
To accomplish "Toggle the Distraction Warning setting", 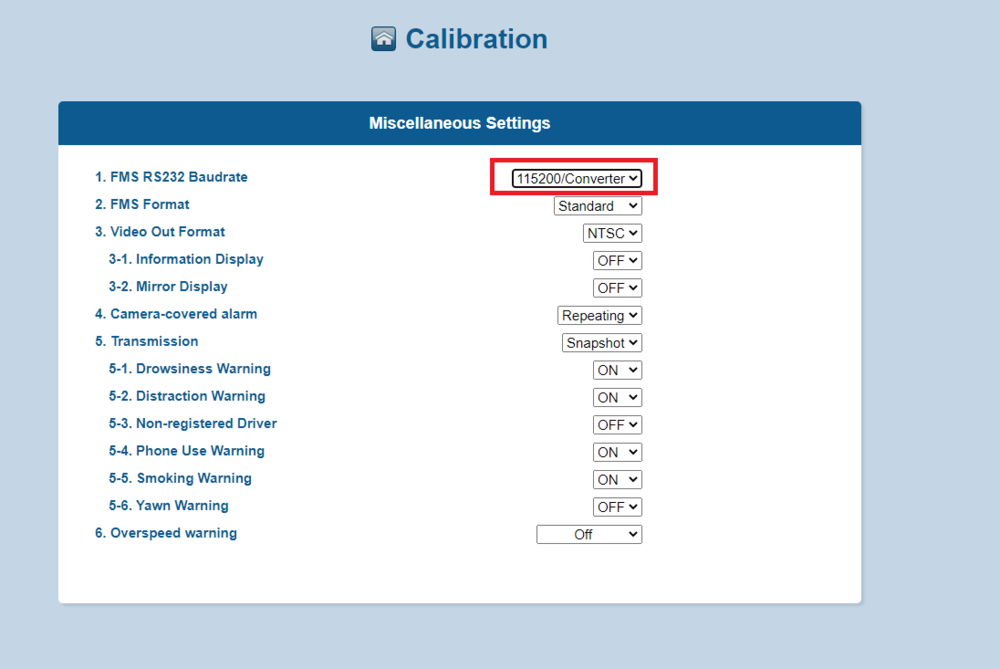I will point(617,397).
